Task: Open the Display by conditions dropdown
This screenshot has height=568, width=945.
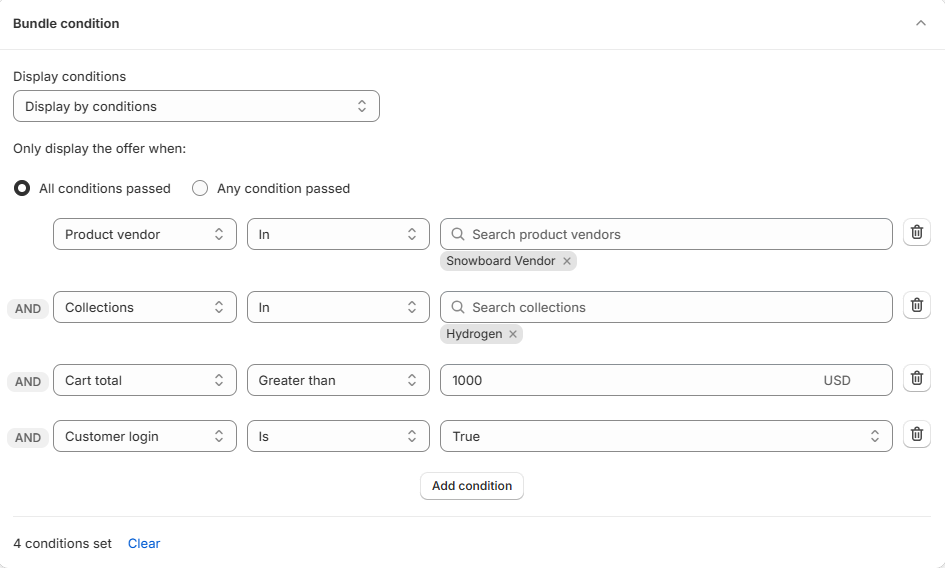Action: 196,106
